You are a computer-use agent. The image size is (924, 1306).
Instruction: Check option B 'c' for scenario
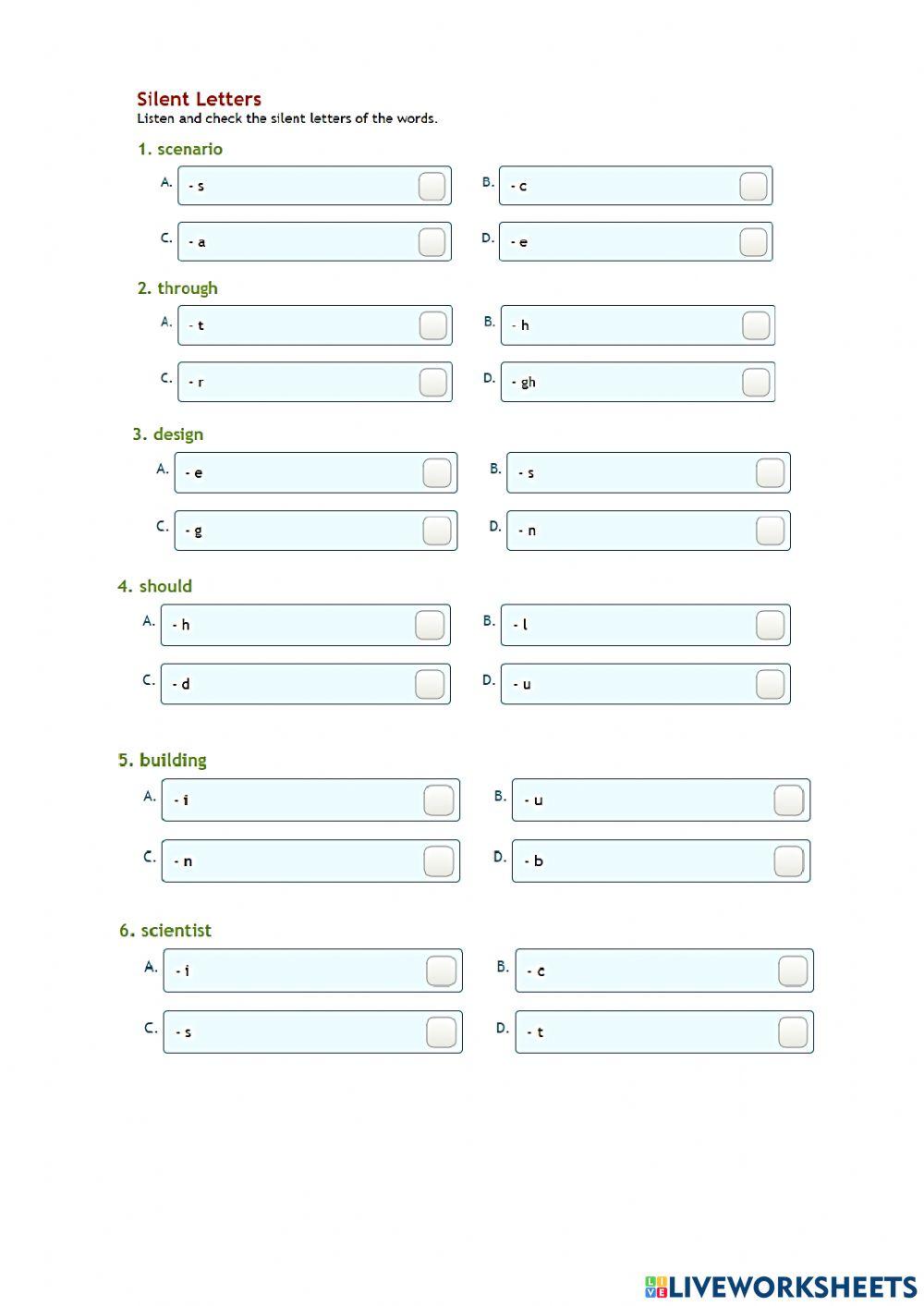[753, 186]
